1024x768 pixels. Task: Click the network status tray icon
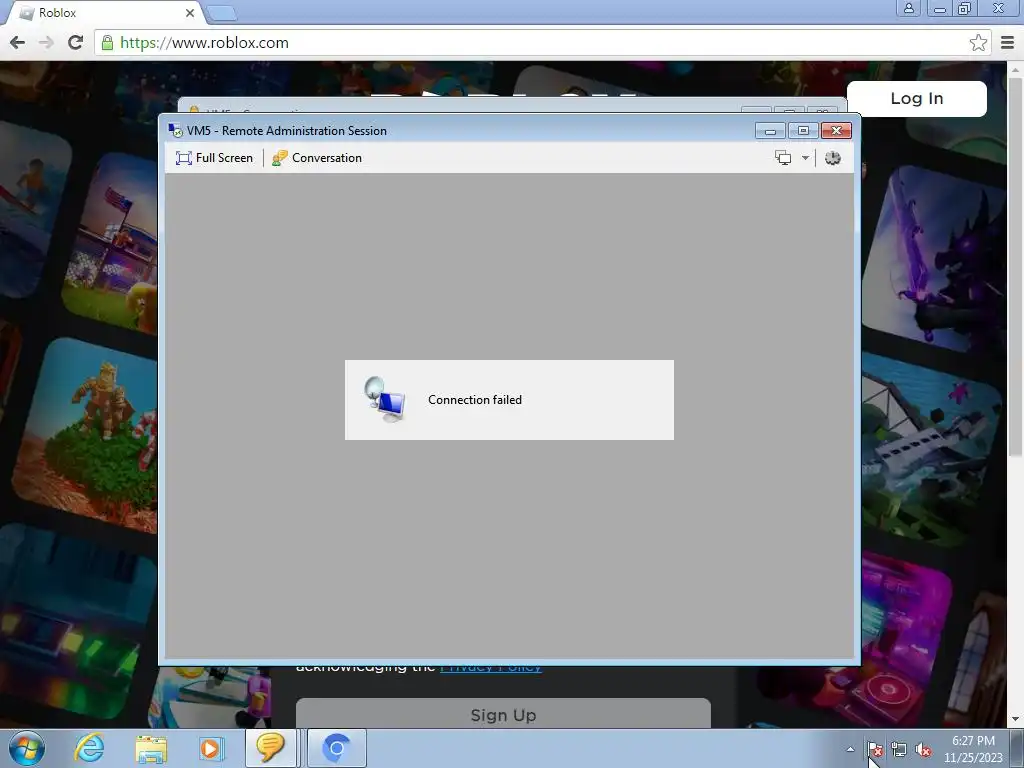coord(899,749)
